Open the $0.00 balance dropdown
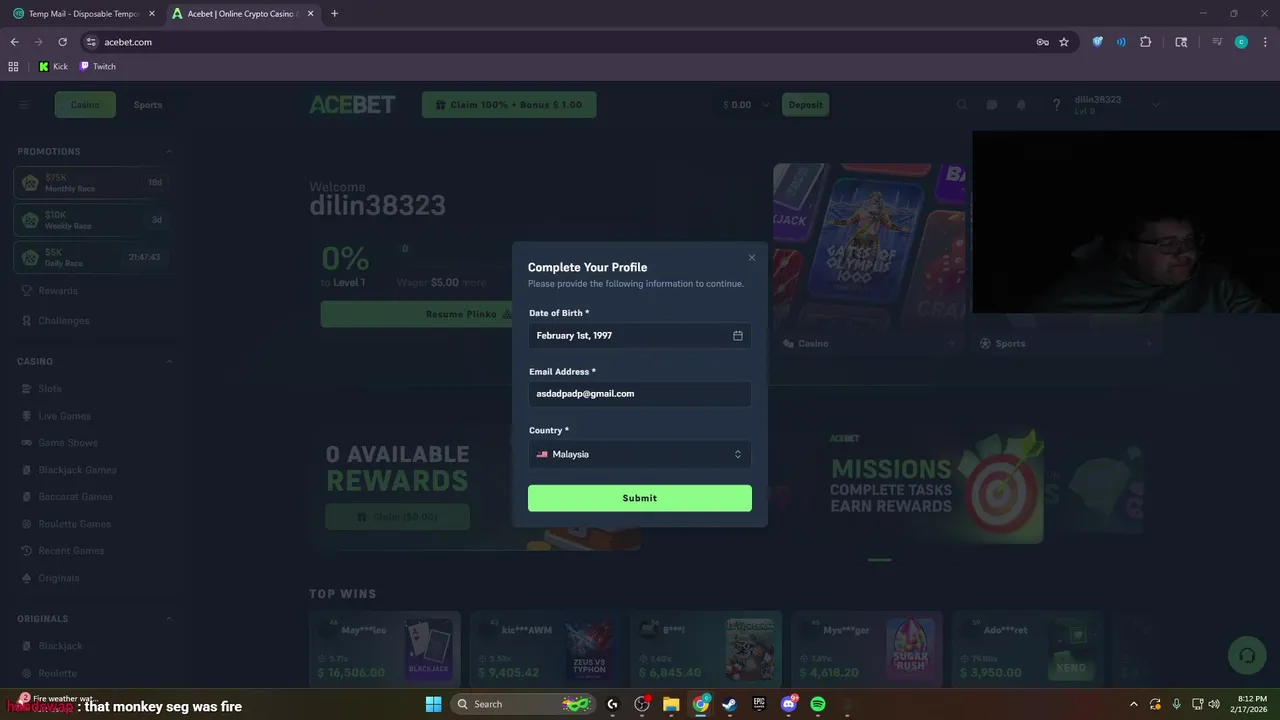This screenshot has height=720, width=1280. click(746, 105)
